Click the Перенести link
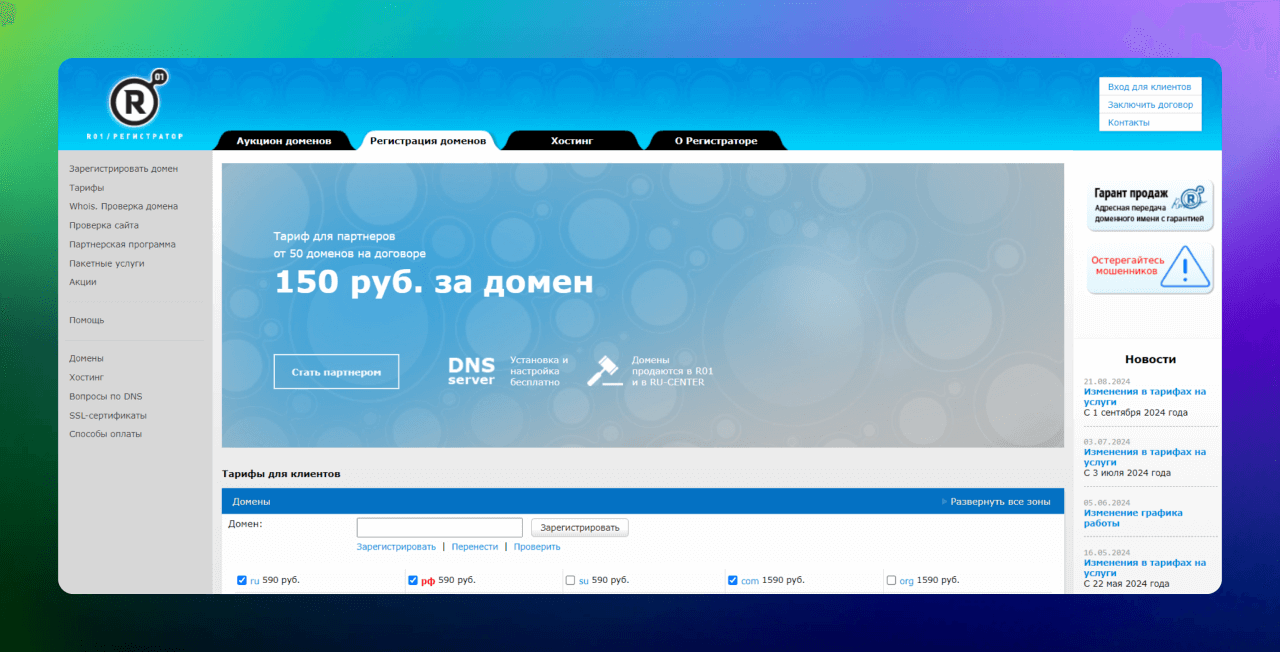Viewport: 1280px width, 652px height. [x=475, y=547]
